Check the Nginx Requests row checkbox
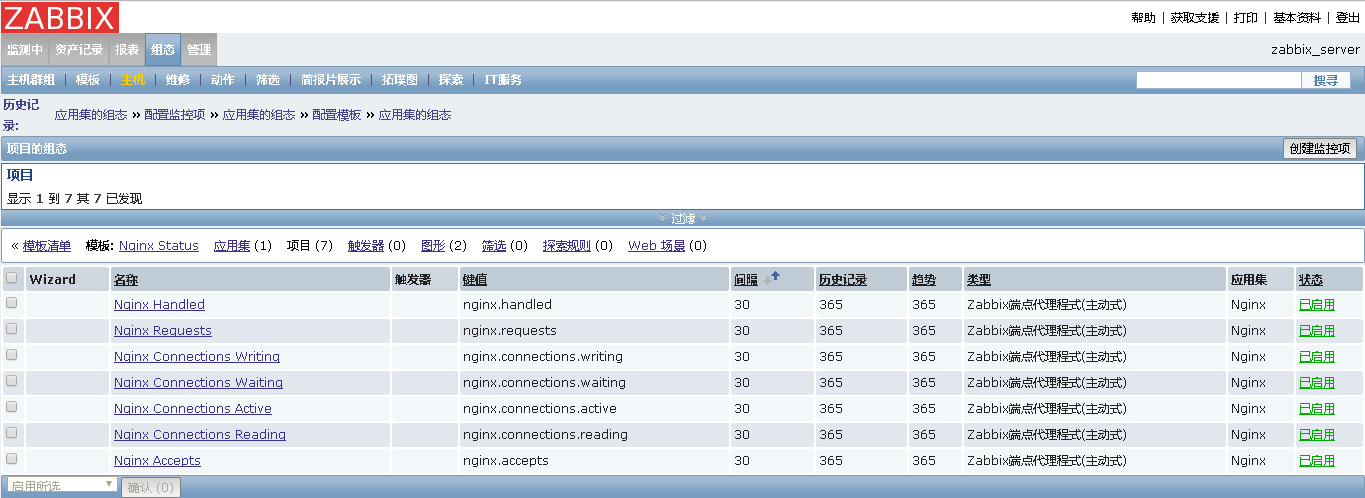The height and width of the screenshot is (498, 1365). point(12,328)
